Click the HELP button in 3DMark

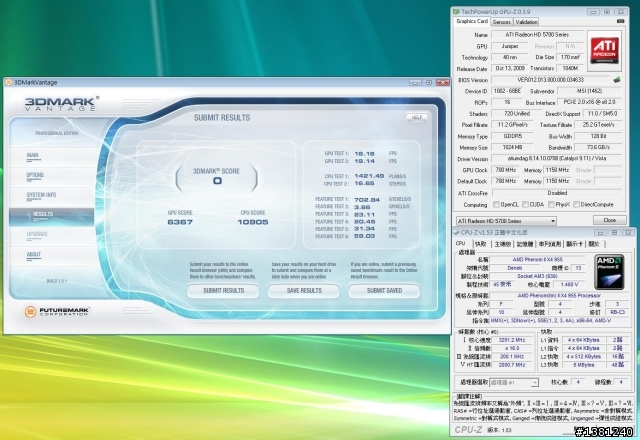(417, 118)
